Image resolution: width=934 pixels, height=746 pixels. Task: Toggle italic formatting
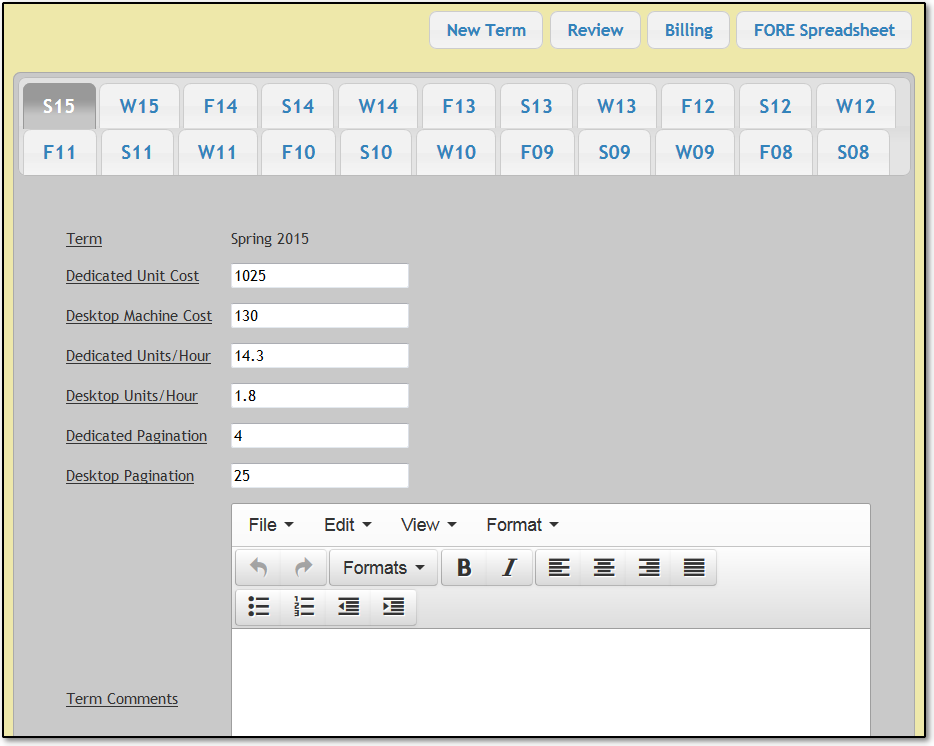[x=509, y=567]
